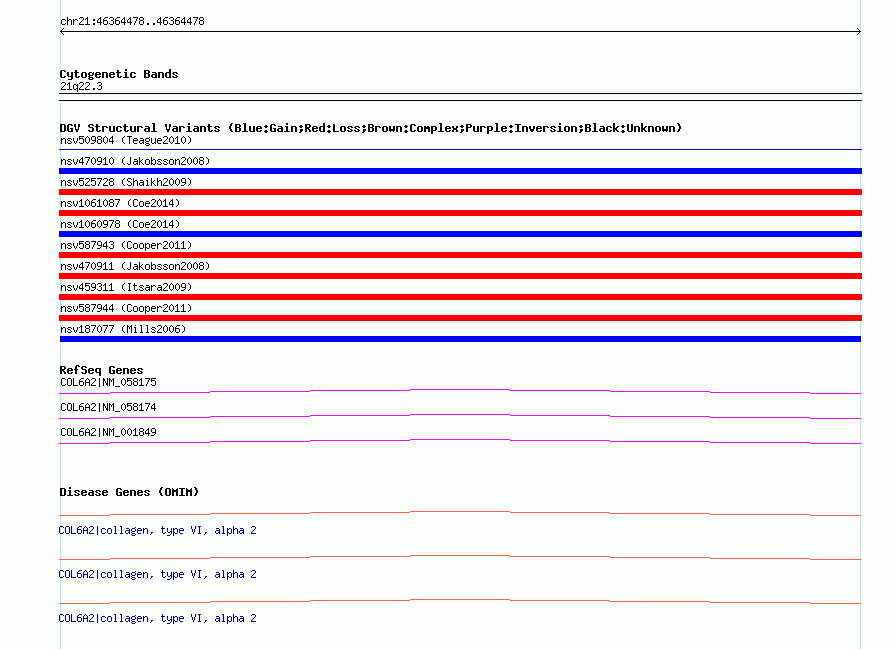Open the first COL6A2 collagen type VI link

pyautogui.click(x=157, y=530)
